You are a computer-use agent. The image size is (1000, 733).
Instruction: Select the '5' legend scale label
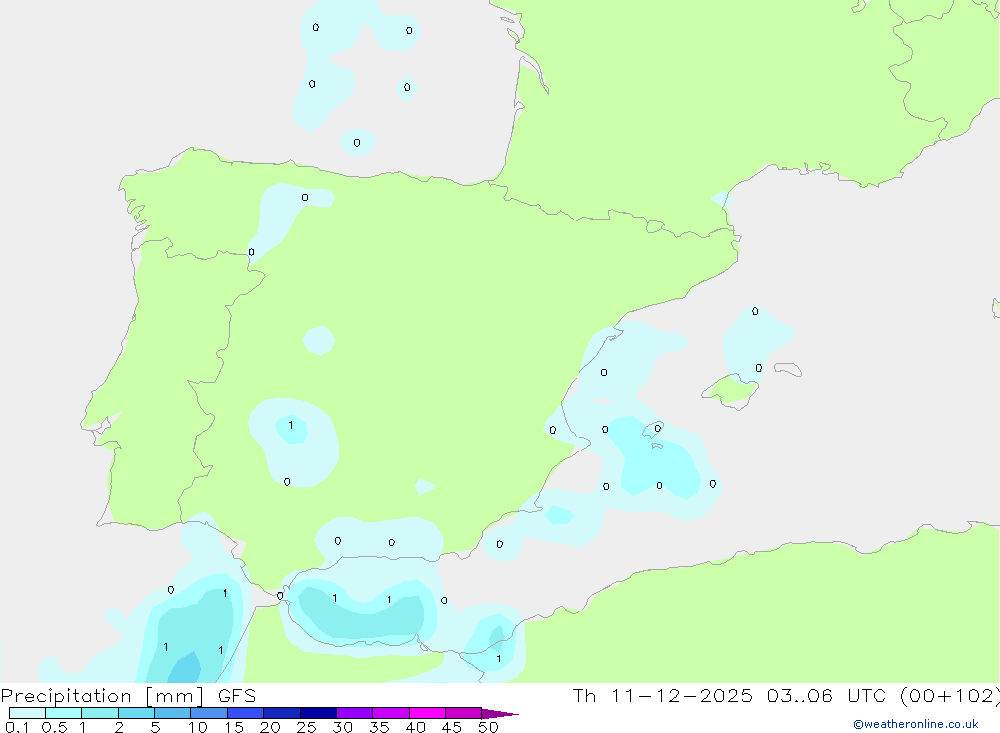pyautogui.click(x=155, y=727)
